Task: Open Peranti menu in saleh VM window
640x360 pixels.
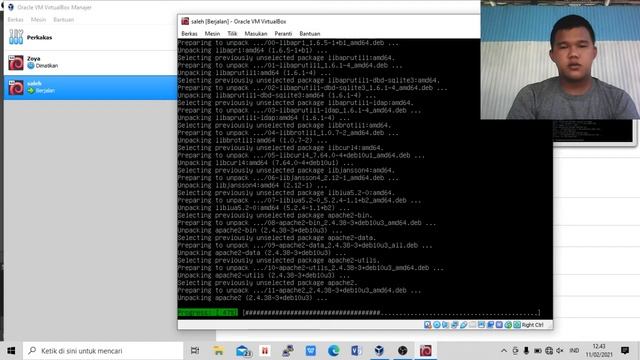Action: pyautogui.click(x=283, y=33)
